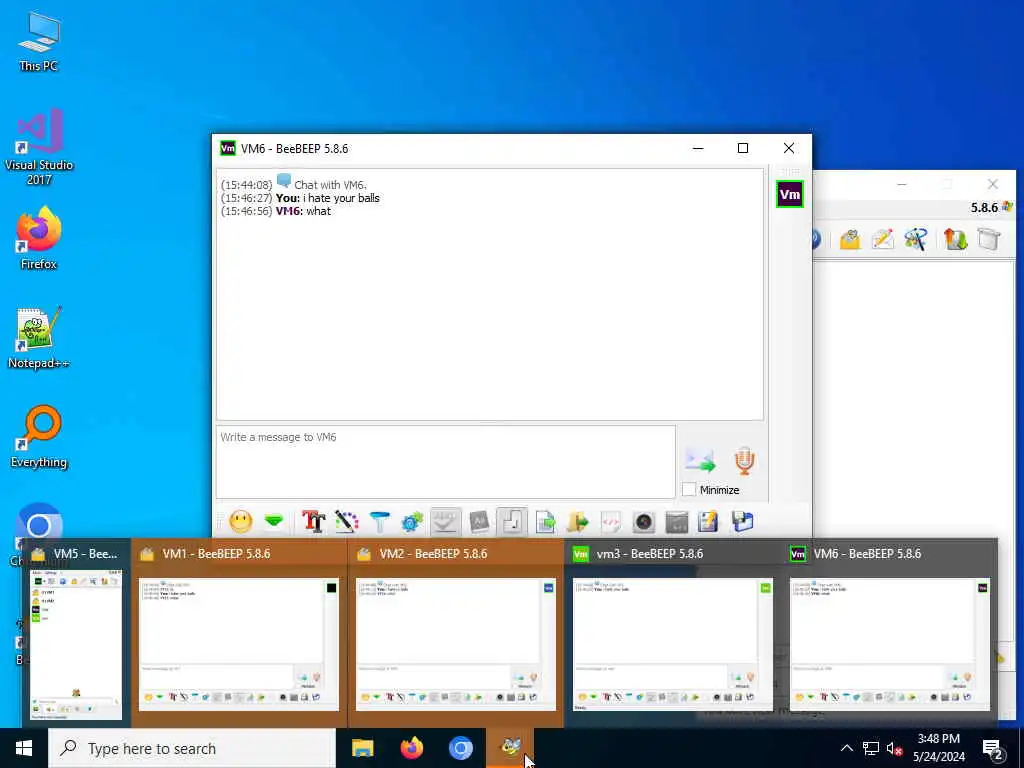Click the Vm user avatar in chat sidebar
The height and width of the screenshot is (768, 1024).
[790, 194]
